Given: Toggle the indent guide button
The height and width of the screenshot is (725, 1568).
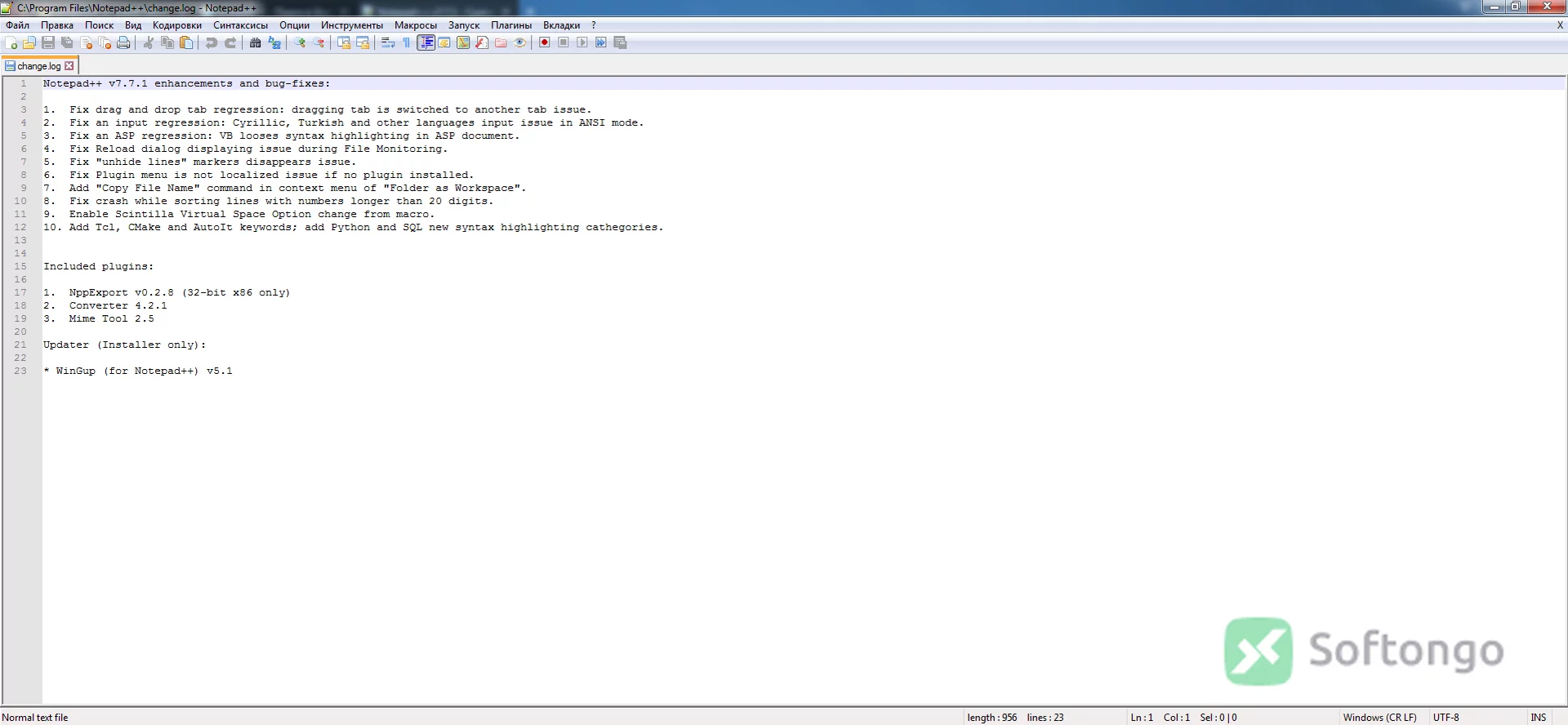Looking at the screenshot, I should [425, 42].
